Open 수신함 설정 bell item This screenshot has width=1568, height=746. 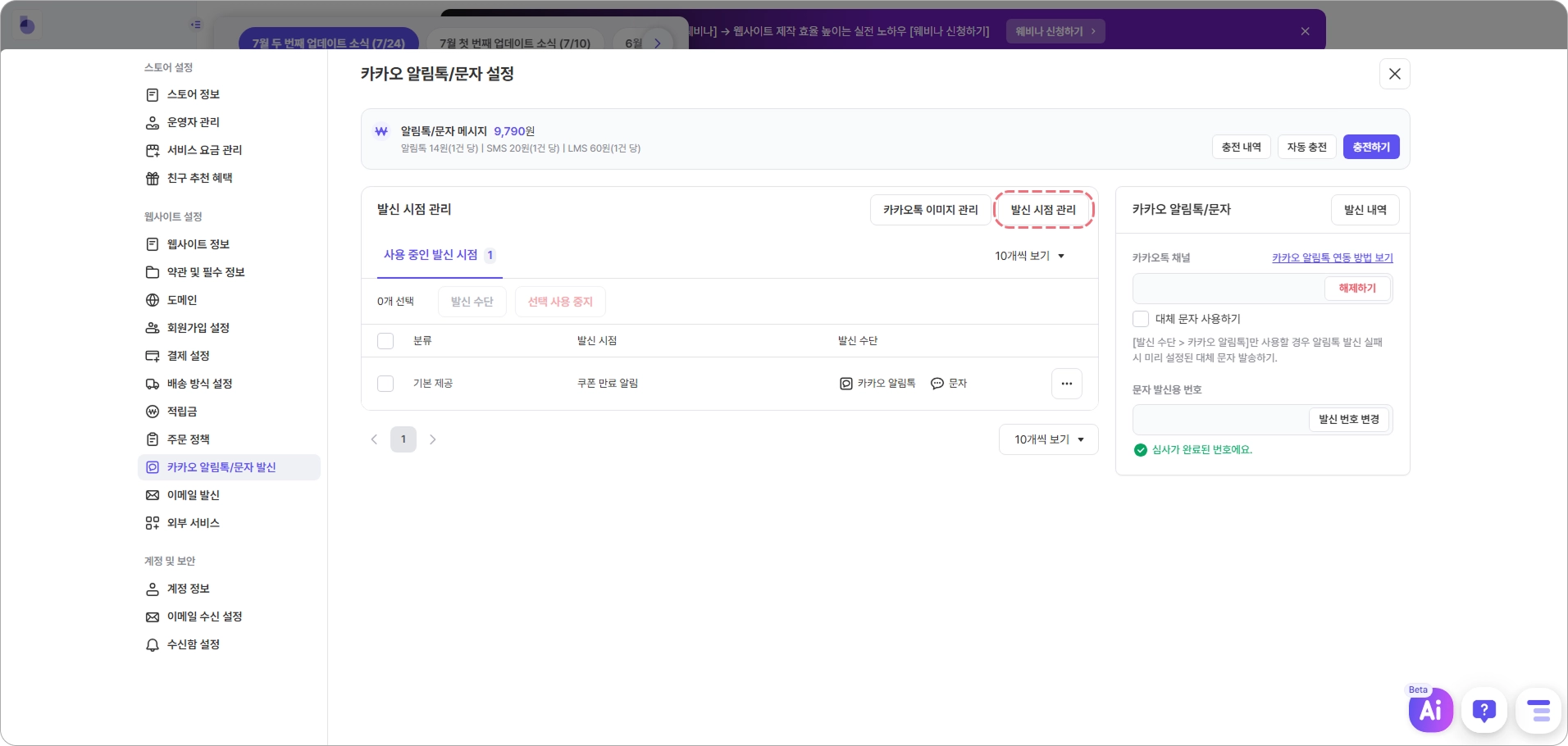coord(229,644)
